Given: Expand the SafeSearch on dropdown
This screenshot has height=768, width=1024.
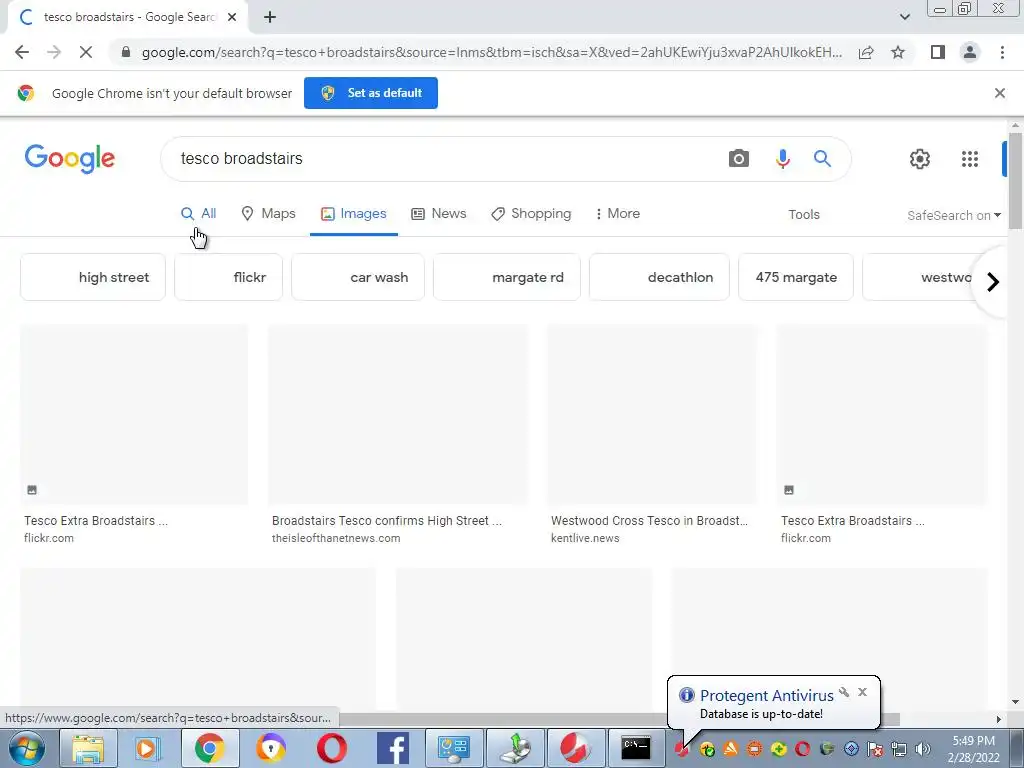Looking at the screenshot, I should 953,215.
